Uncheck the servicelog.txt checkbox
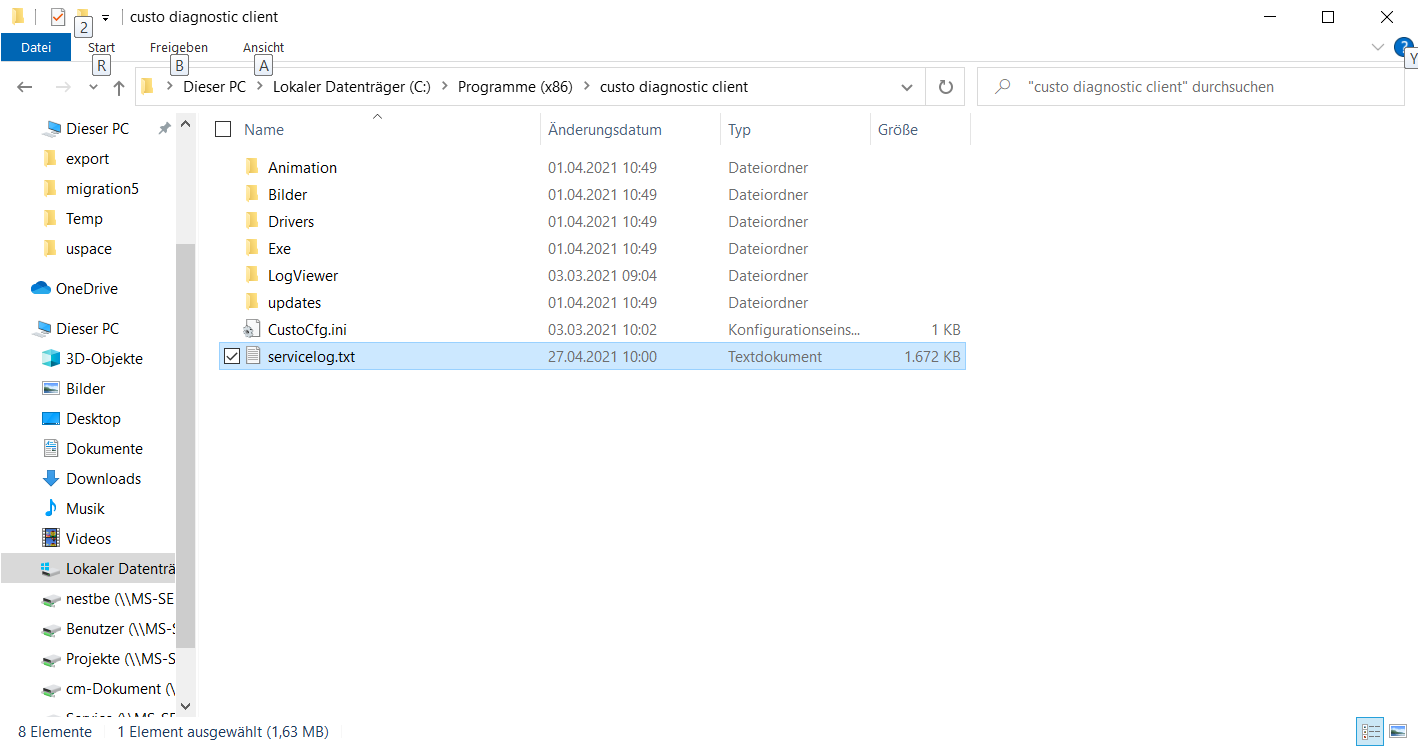1418x747 pixels. click(x=231, y=356)
